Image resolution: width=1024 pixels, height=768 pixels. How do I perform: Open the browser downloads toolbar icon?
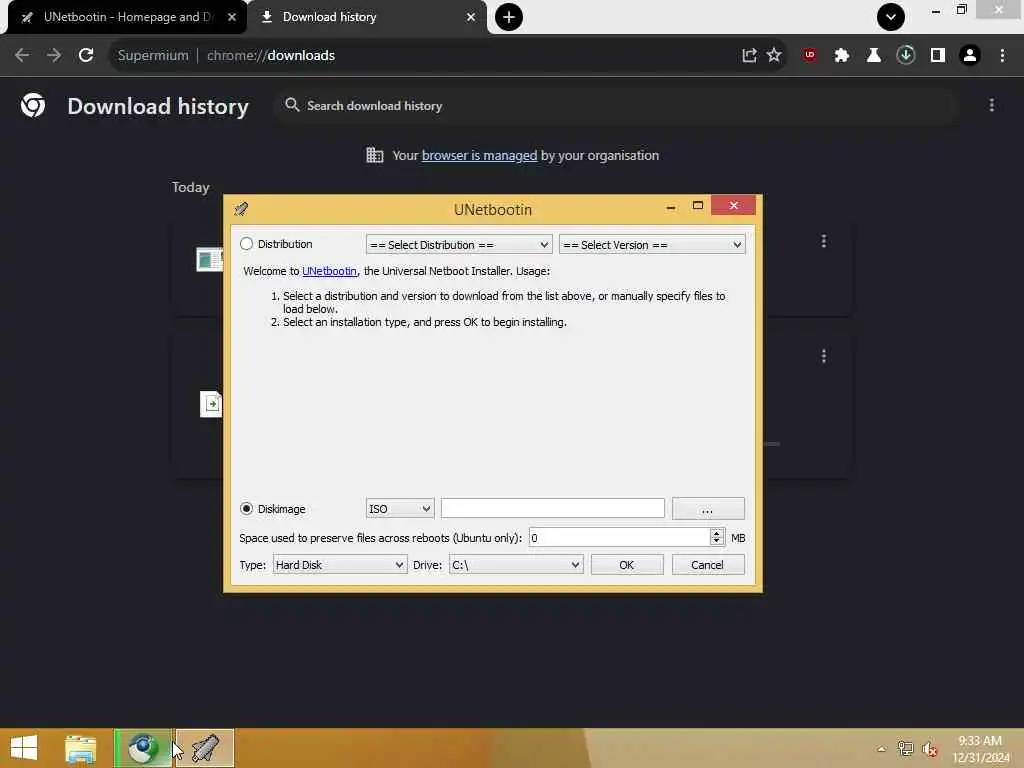[x=906, y=56]
